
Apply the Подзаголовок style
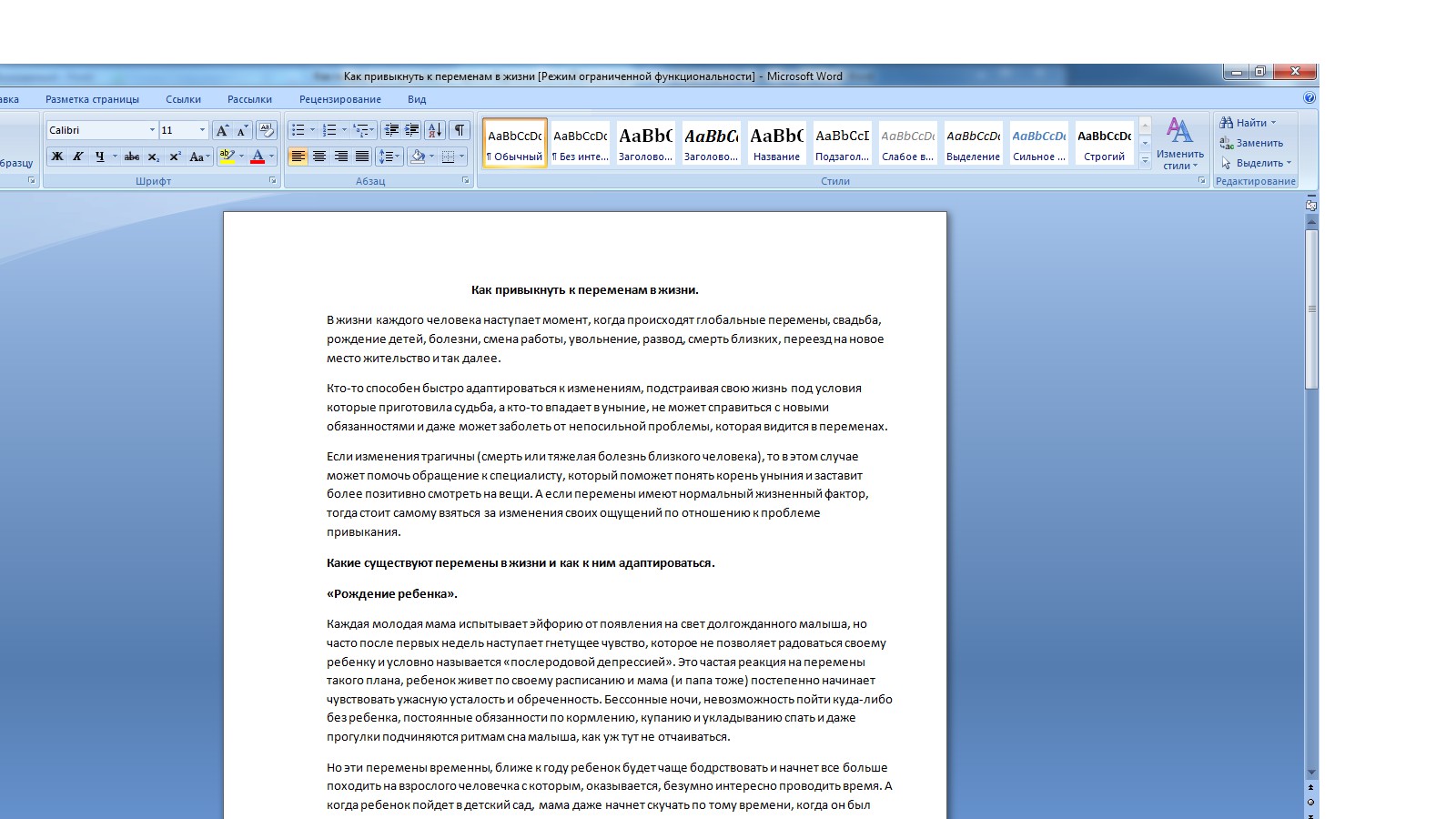point(843,144)
